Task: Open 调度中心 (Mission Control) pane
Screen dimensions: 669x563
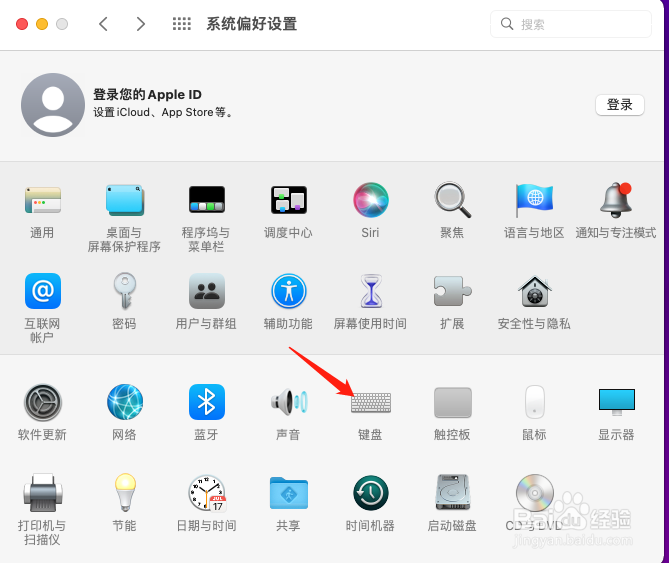Action: click(288, 200)
